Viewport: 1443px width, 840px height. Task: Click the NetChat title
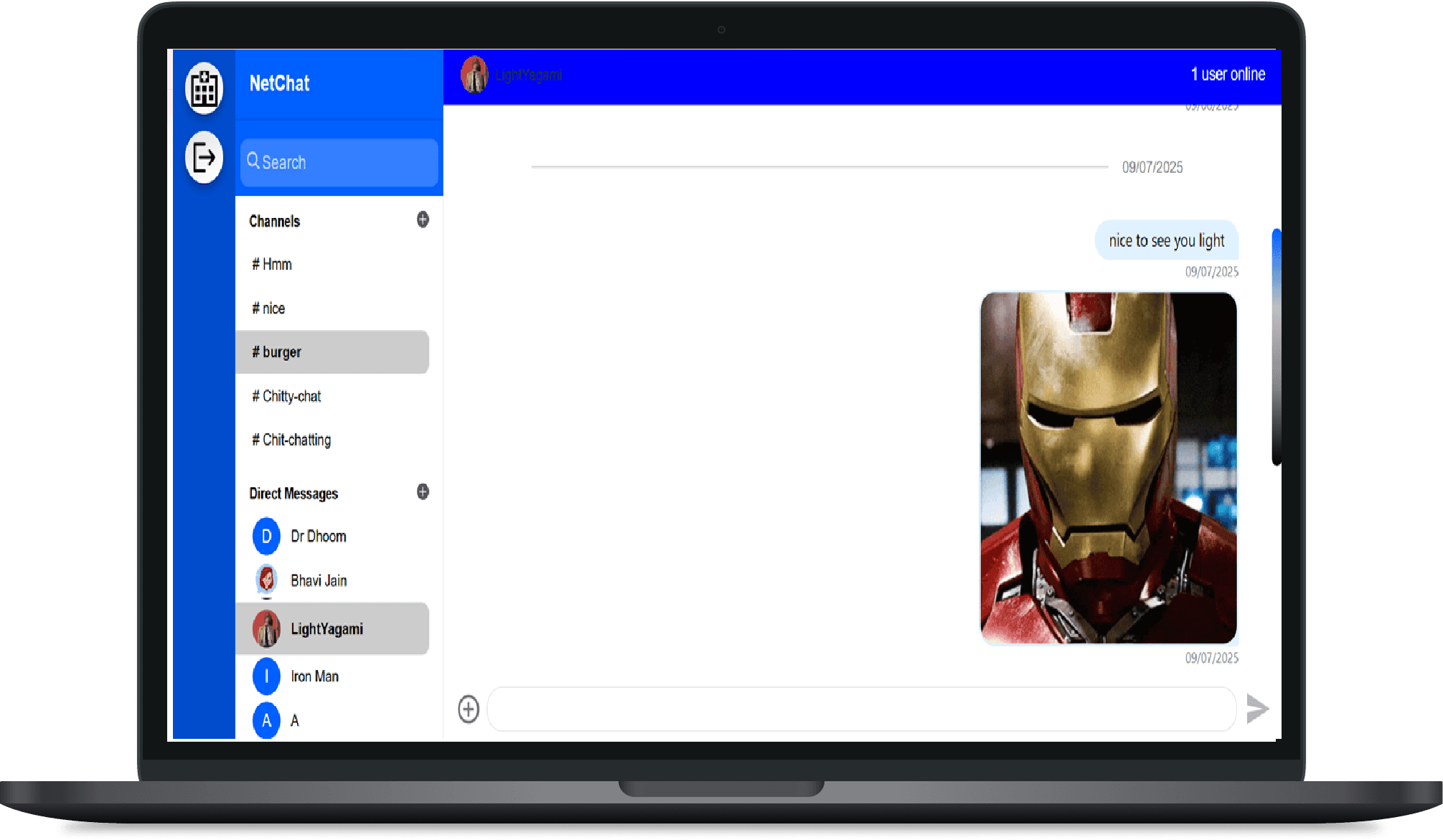(279, 83)
